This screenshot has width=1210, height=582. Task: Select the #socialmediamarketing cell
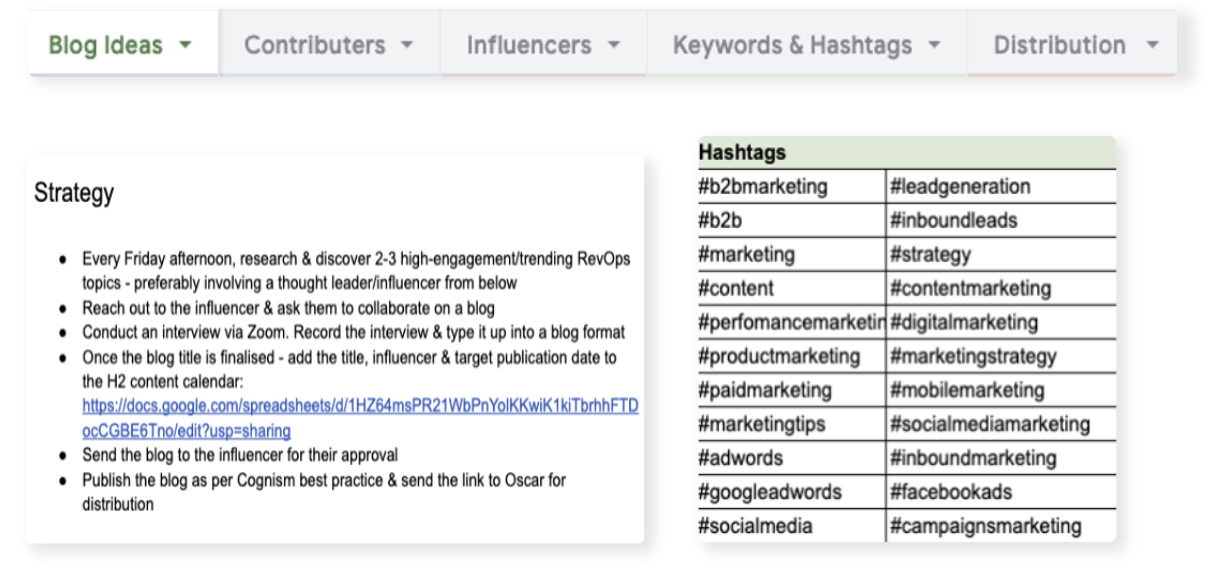[x=989, y=424]
